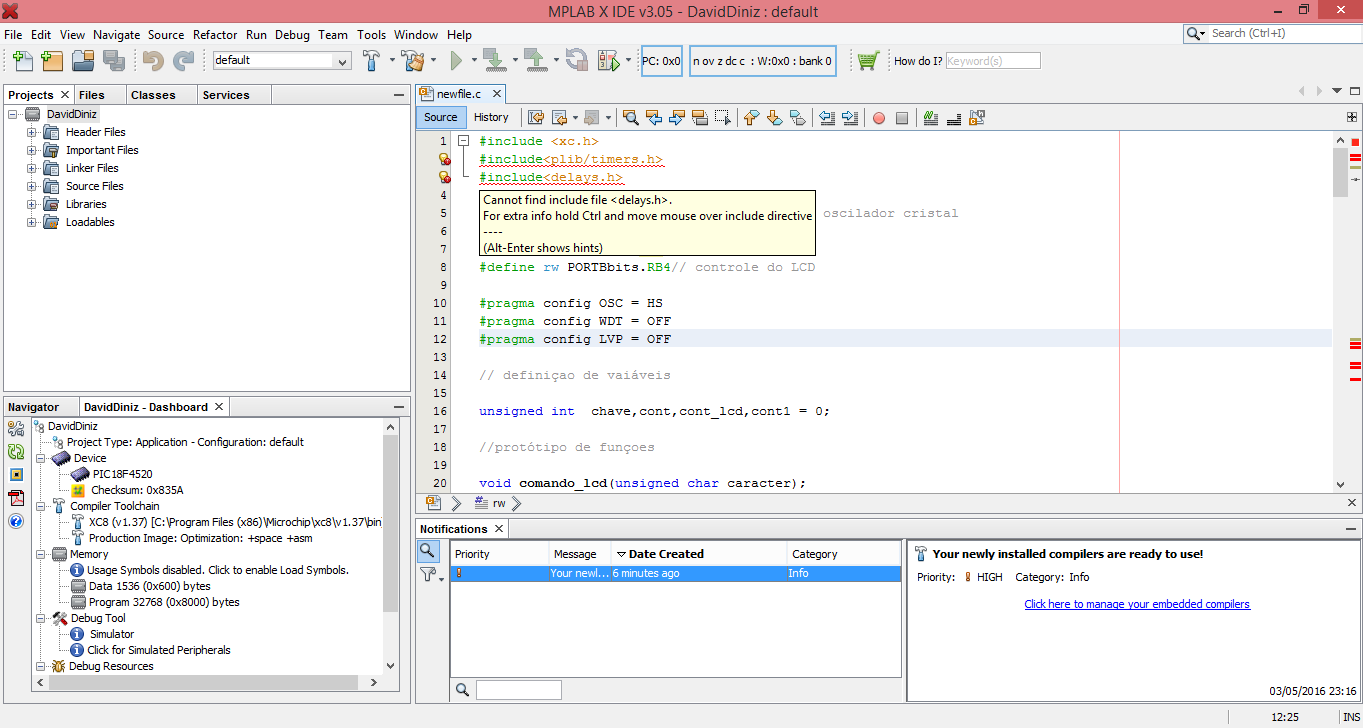Image resolution: width=1363 pixels, height=728 pixels.
Task: Click the Priority column header
Action: (x=499, y=554)
